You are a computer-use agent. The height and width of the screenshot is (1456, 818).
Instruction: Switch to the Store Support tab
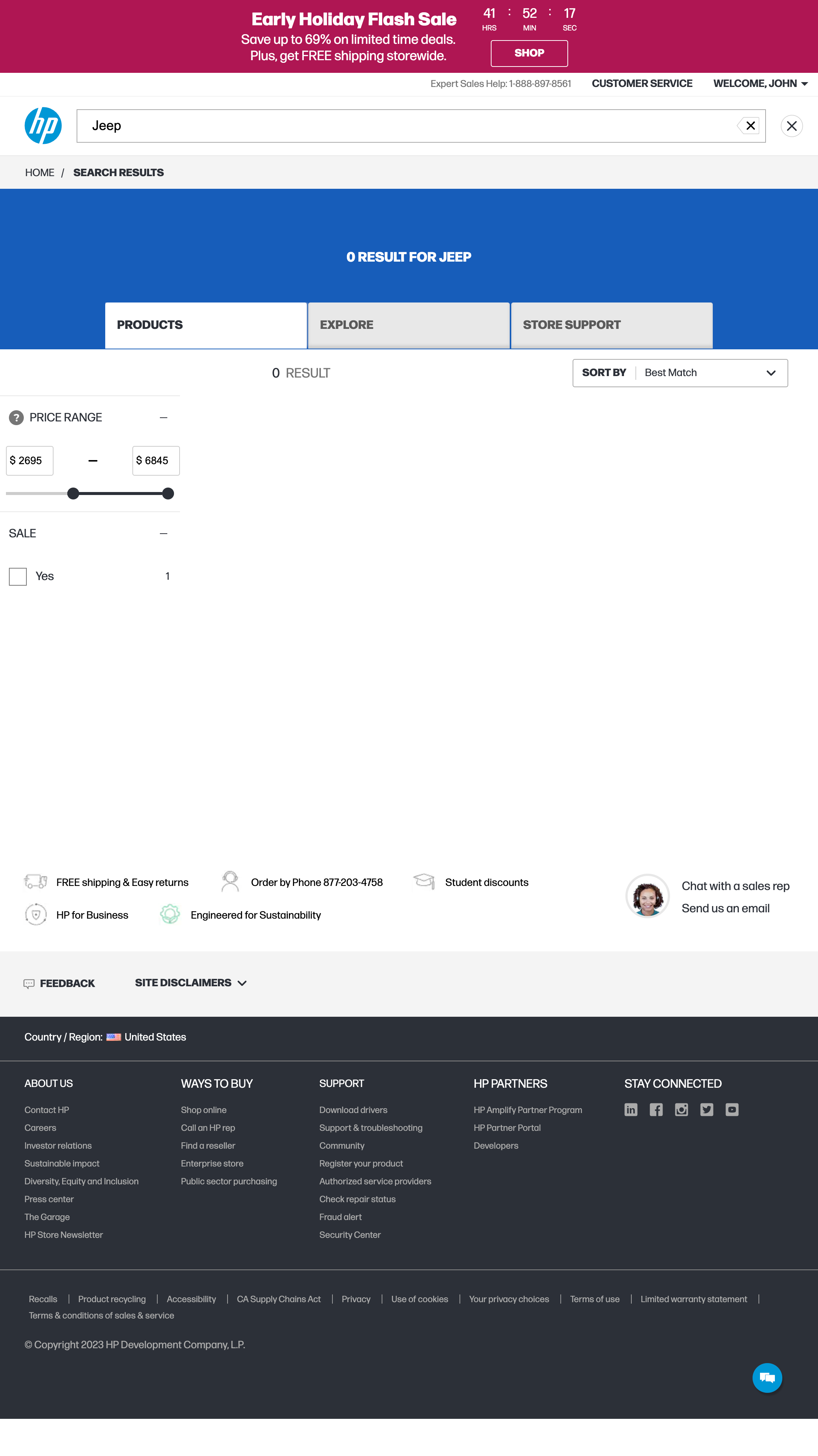click(x=612, y=325)
